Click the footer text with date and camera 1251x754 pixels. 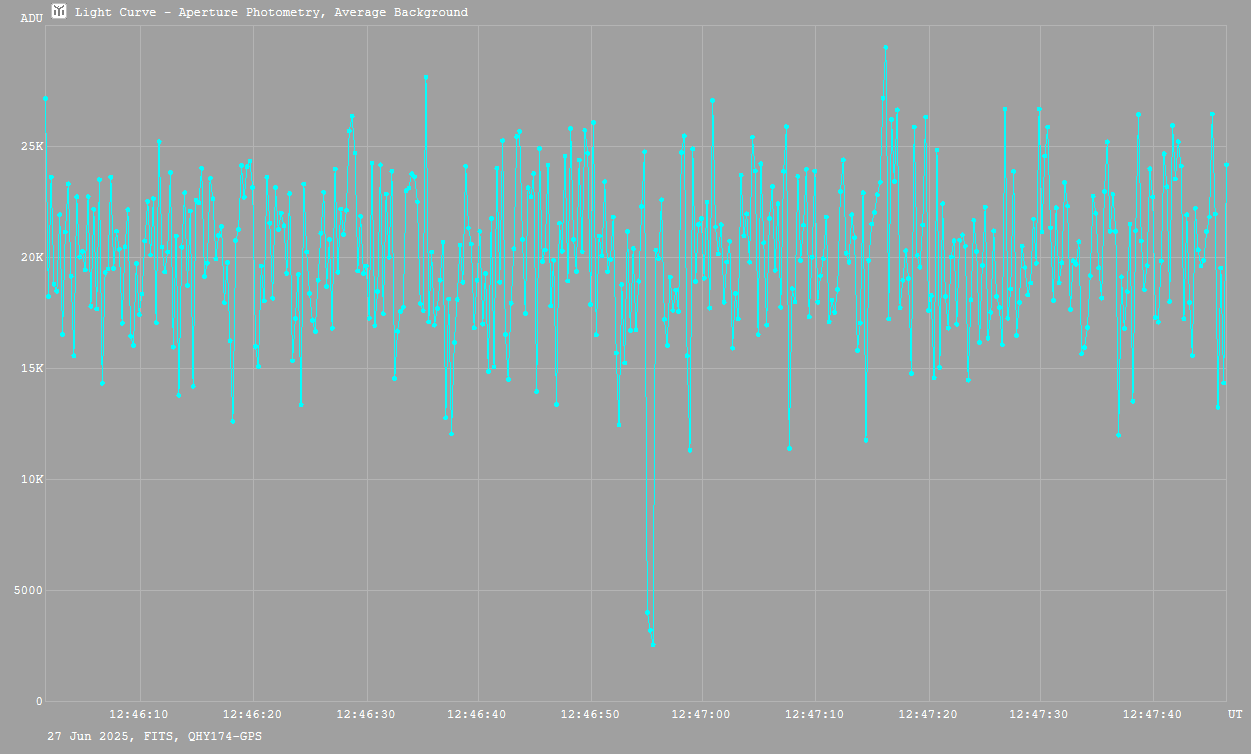(x=155, y=736)
